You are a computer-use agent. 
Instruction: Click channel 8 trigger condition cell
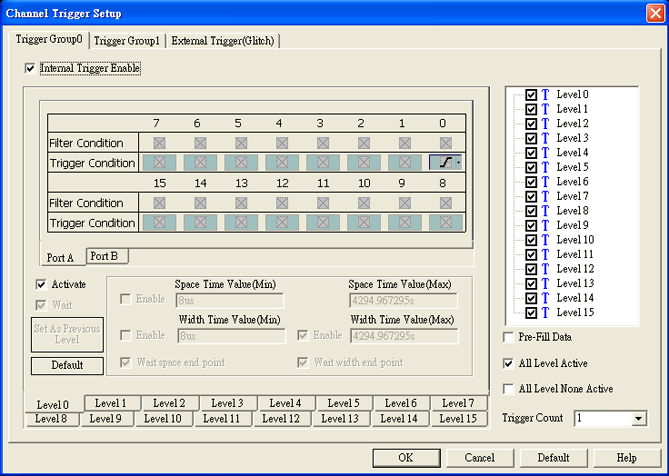coord(445,223)
